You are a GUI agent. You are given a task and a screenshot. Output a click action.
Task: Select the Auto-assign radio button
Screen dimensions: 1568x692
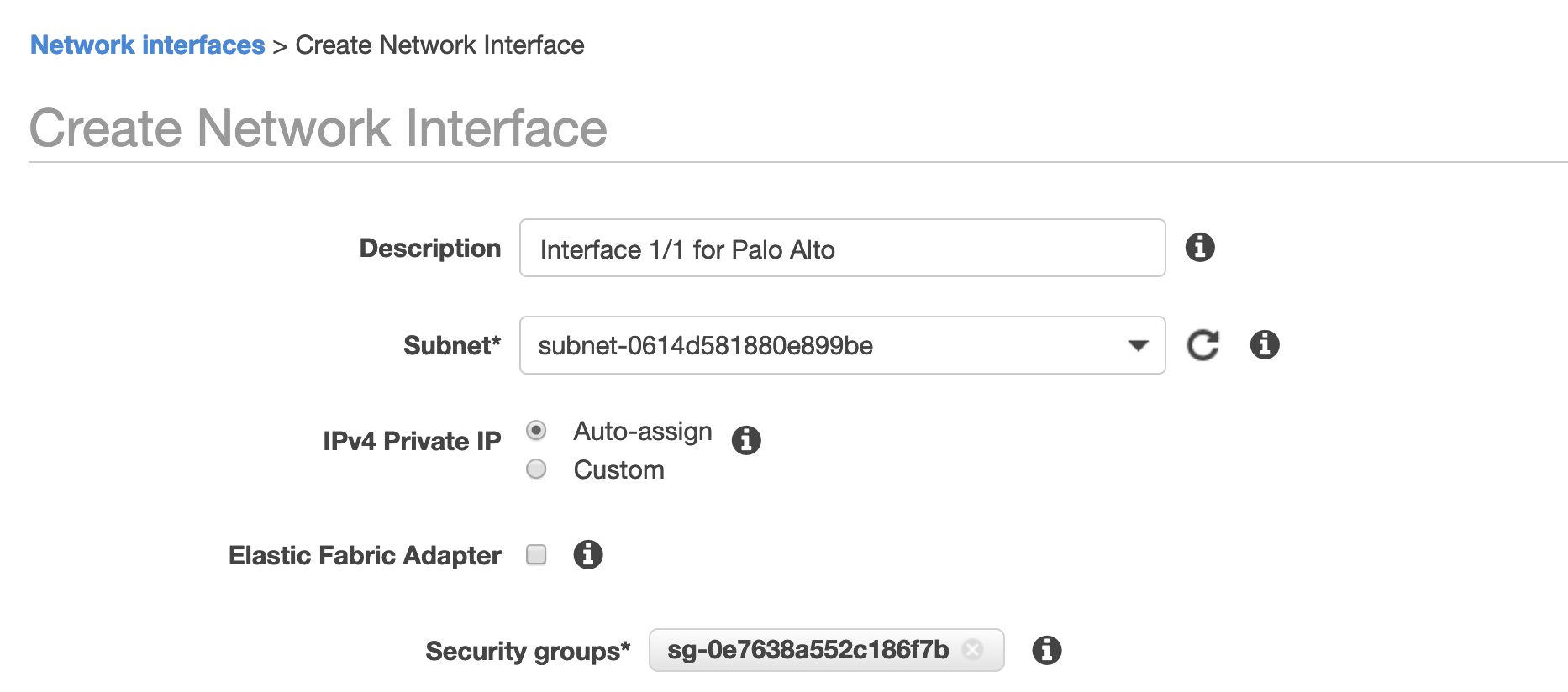pyautogui.click(x=536, y=431)
